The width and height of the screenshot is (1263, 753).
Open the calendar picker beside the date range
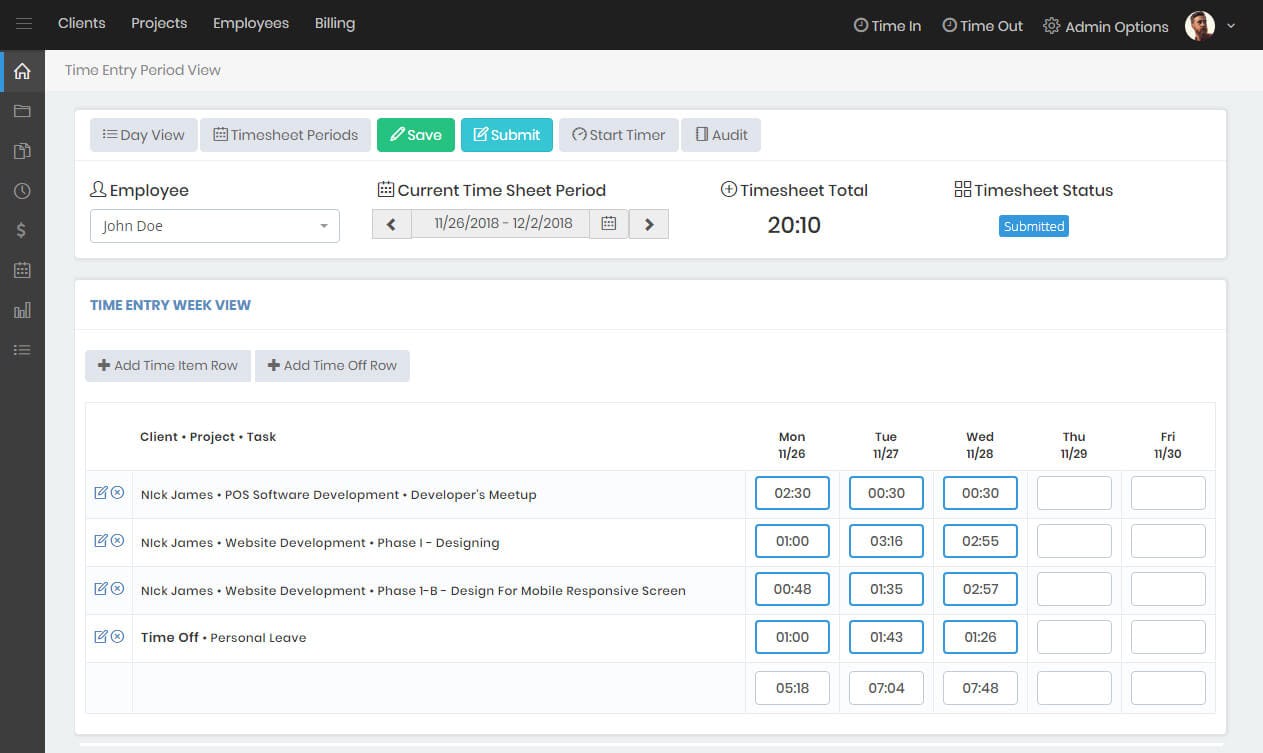[608, 223]
